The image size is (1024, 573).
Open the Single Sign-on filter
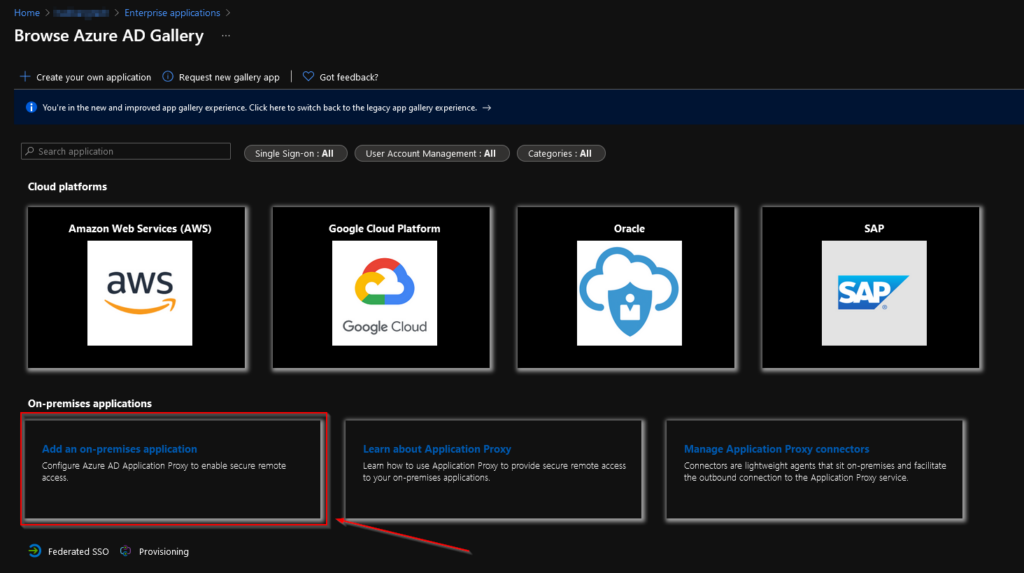coord(295,154)
